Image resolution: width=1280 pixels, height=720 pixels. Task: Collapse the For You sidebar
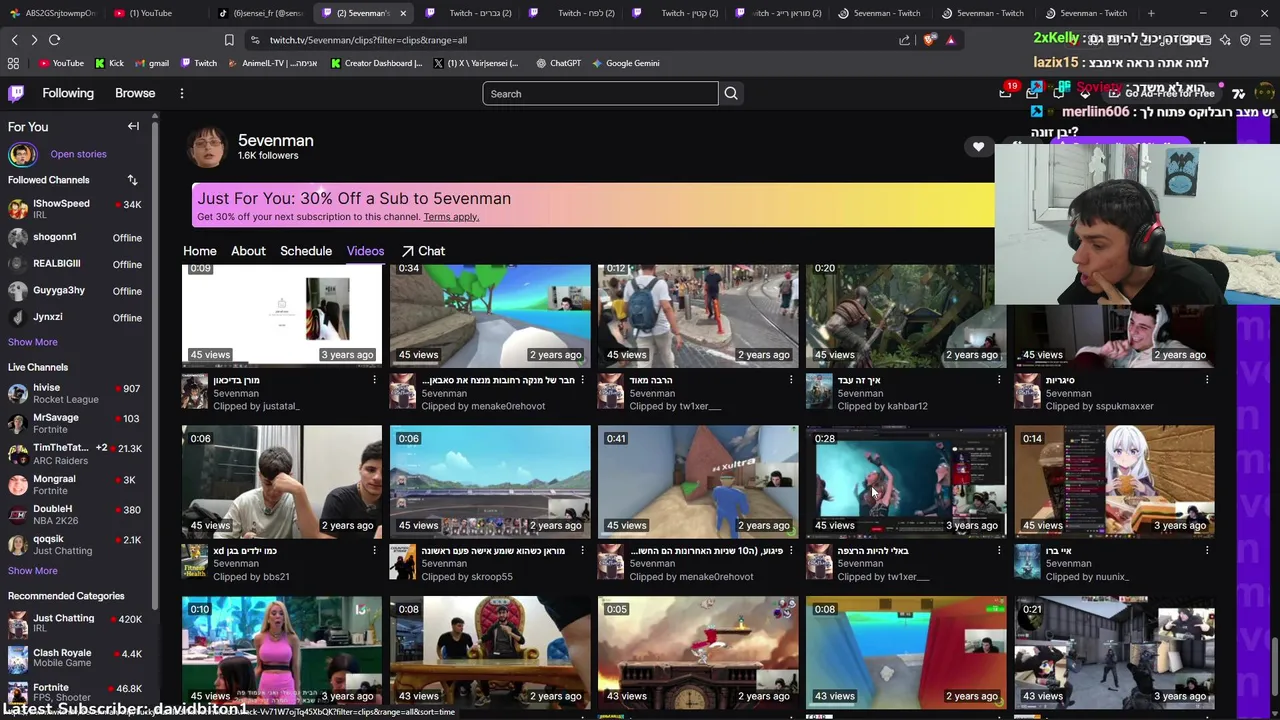pyautogui.click(x=133, y=126)
